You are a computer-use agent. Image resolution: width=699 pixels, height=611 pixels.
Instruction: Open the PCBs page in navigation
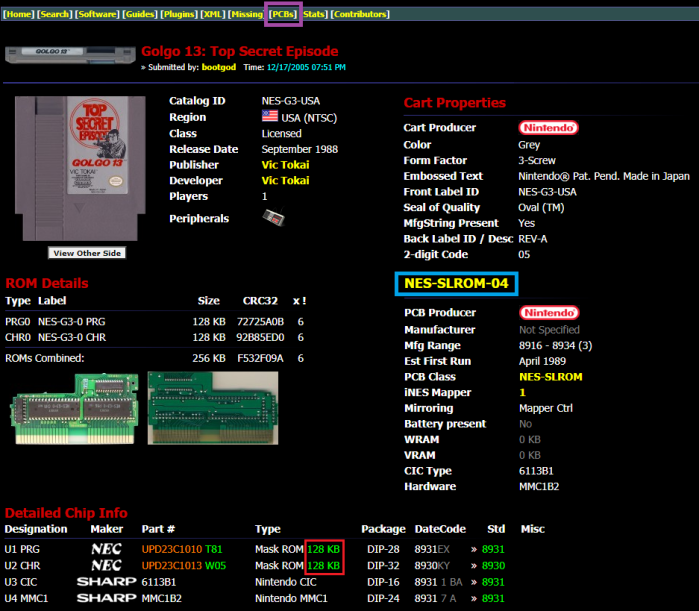point(282,14)
